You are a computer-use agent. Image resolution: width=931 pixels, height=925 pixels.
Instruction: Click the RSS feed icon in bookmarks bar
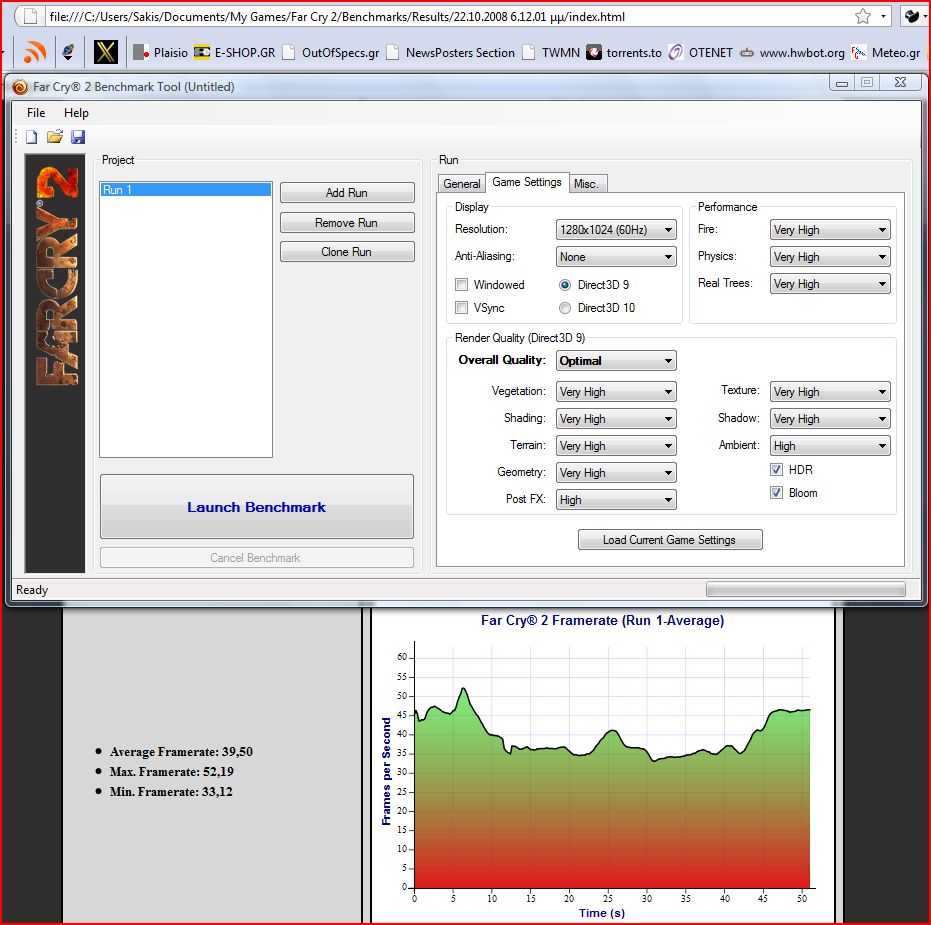click(x=34, y=52)
